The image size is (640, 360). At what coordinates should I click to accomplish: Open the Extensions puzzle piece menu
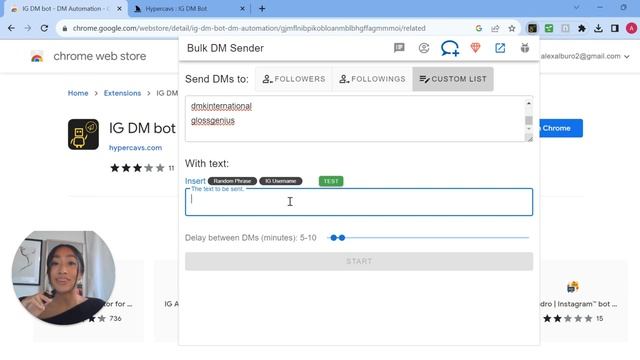point(582,28)
